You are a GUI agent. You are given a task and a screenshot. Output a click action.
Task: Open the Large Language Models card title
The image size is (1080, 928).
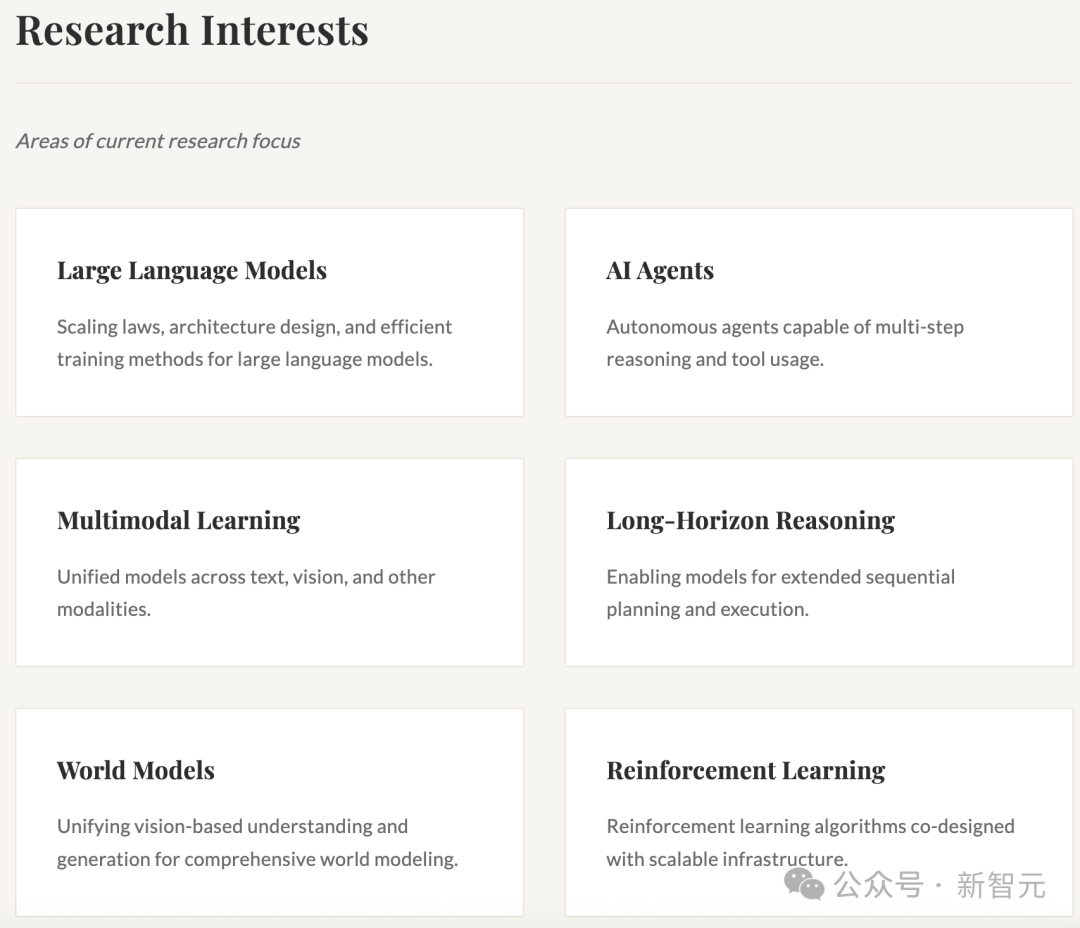192,270
